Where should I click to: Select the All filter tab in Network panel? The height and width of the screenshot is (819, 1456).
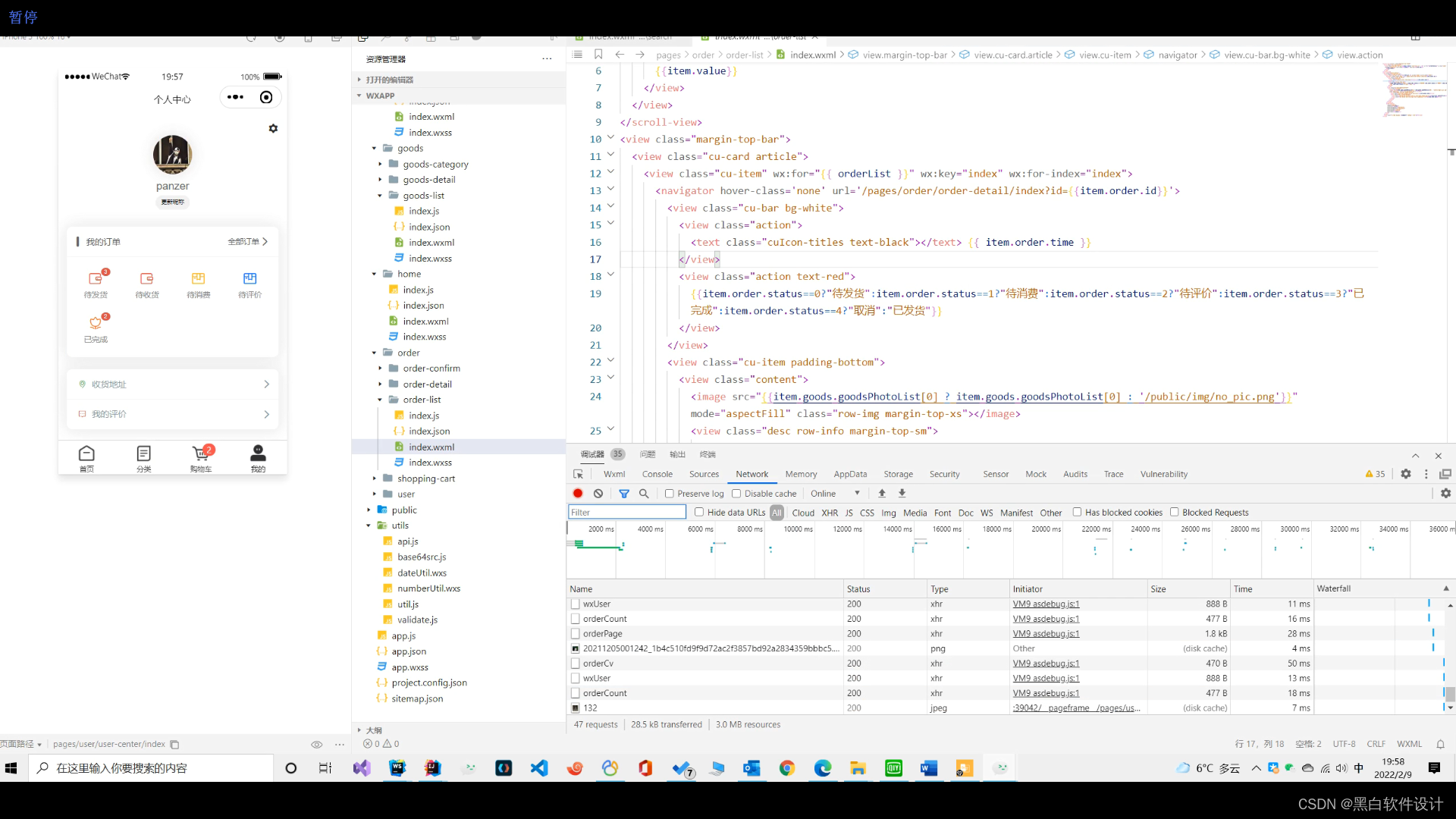[x=777, y=512]
